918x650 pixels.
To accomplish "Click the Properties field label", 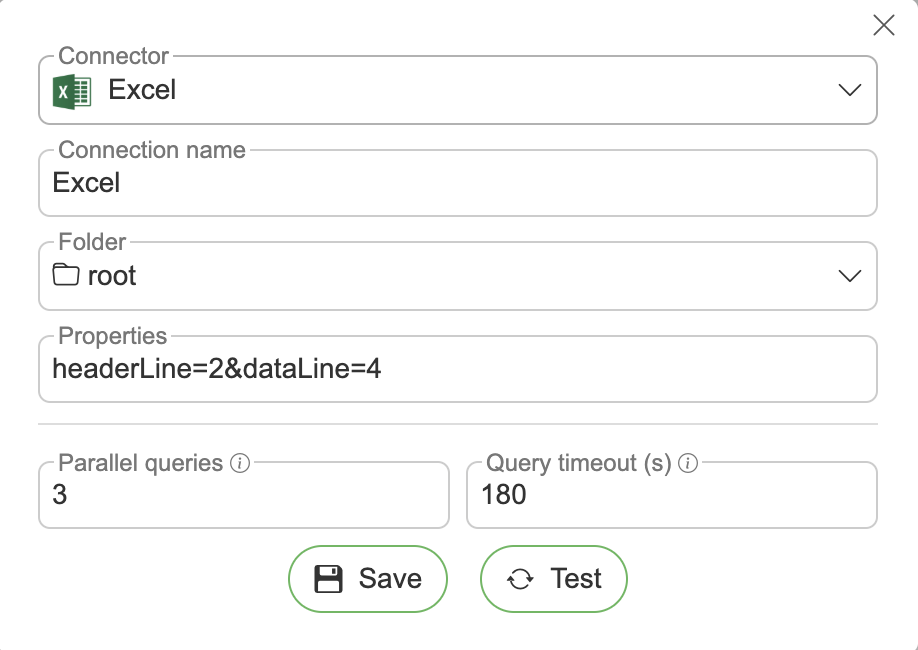I will point(113,336).
